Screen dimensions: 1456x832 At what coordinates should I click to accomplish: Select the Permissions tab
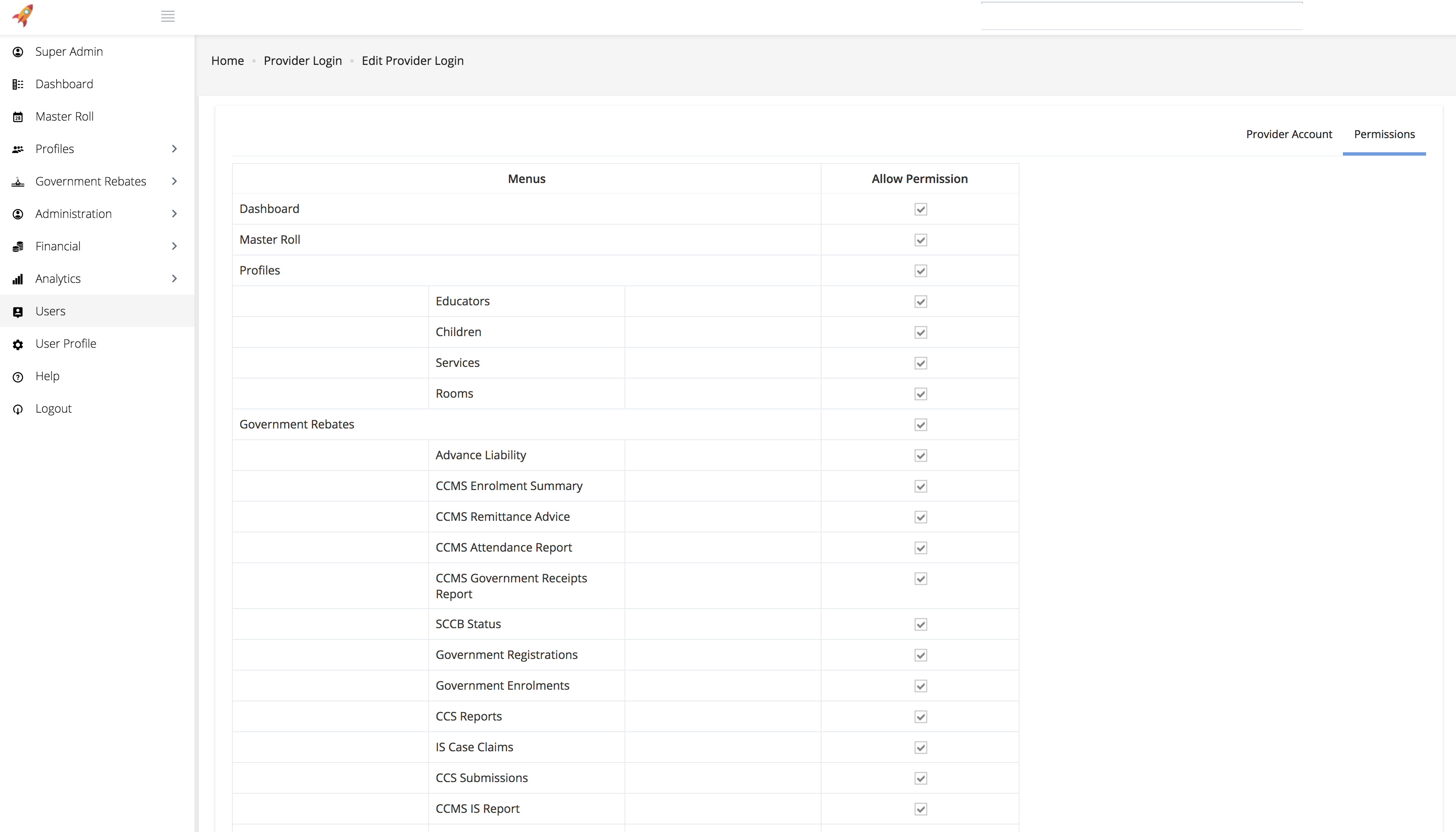point(1384,134)
